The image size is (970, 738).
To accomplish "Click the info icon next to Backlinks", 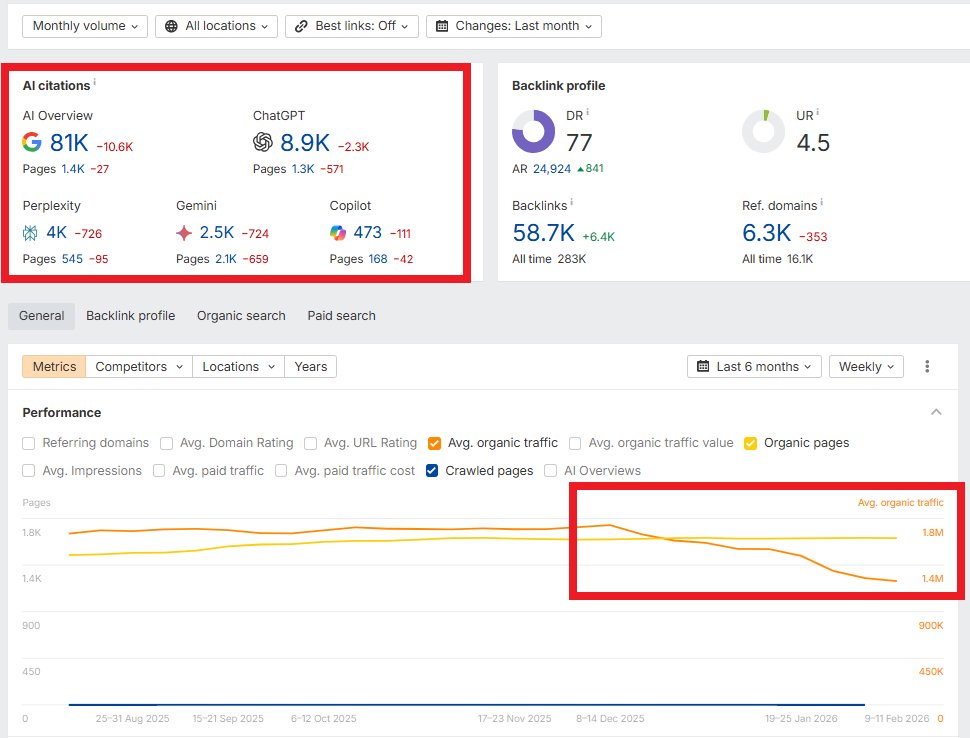I will point(571,202).
